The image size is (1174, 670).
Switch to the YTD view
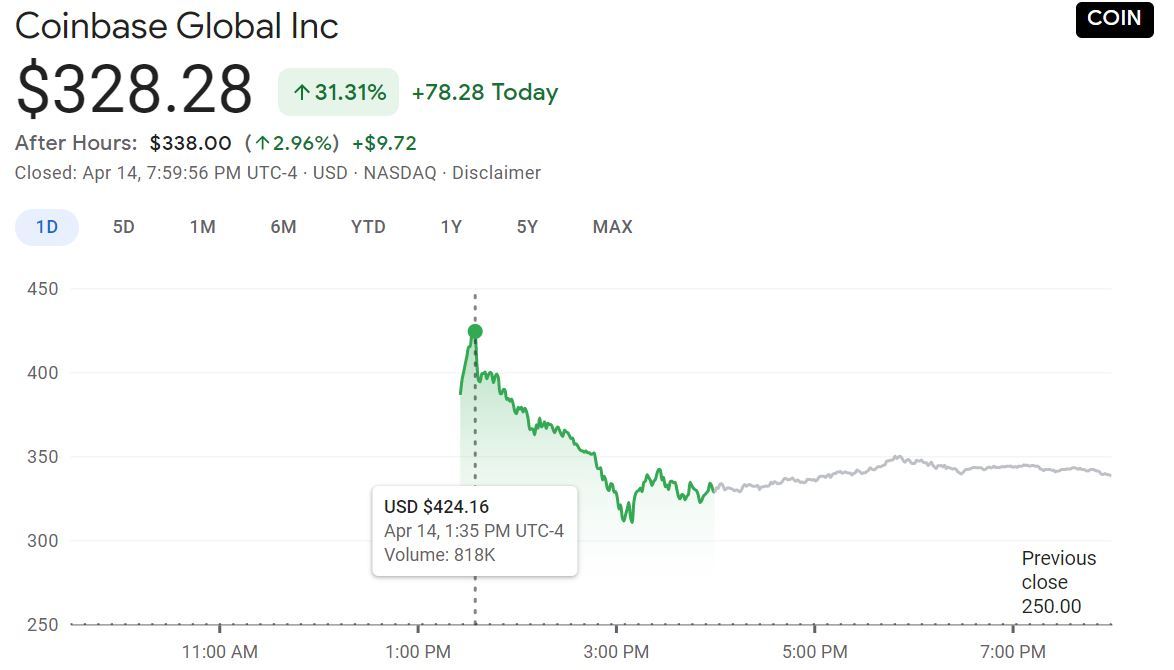(367, 227)
